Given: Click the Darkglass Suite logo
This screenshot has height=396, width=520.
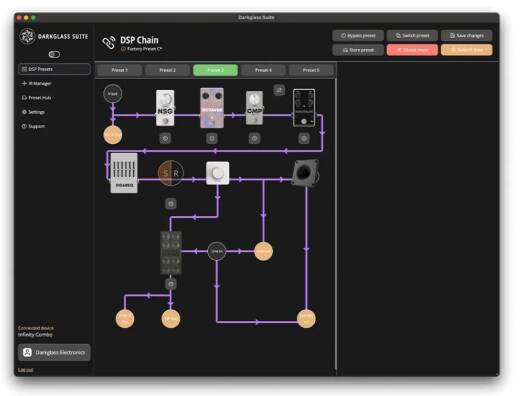Looking at the screenshot, I should coord(54,36).
